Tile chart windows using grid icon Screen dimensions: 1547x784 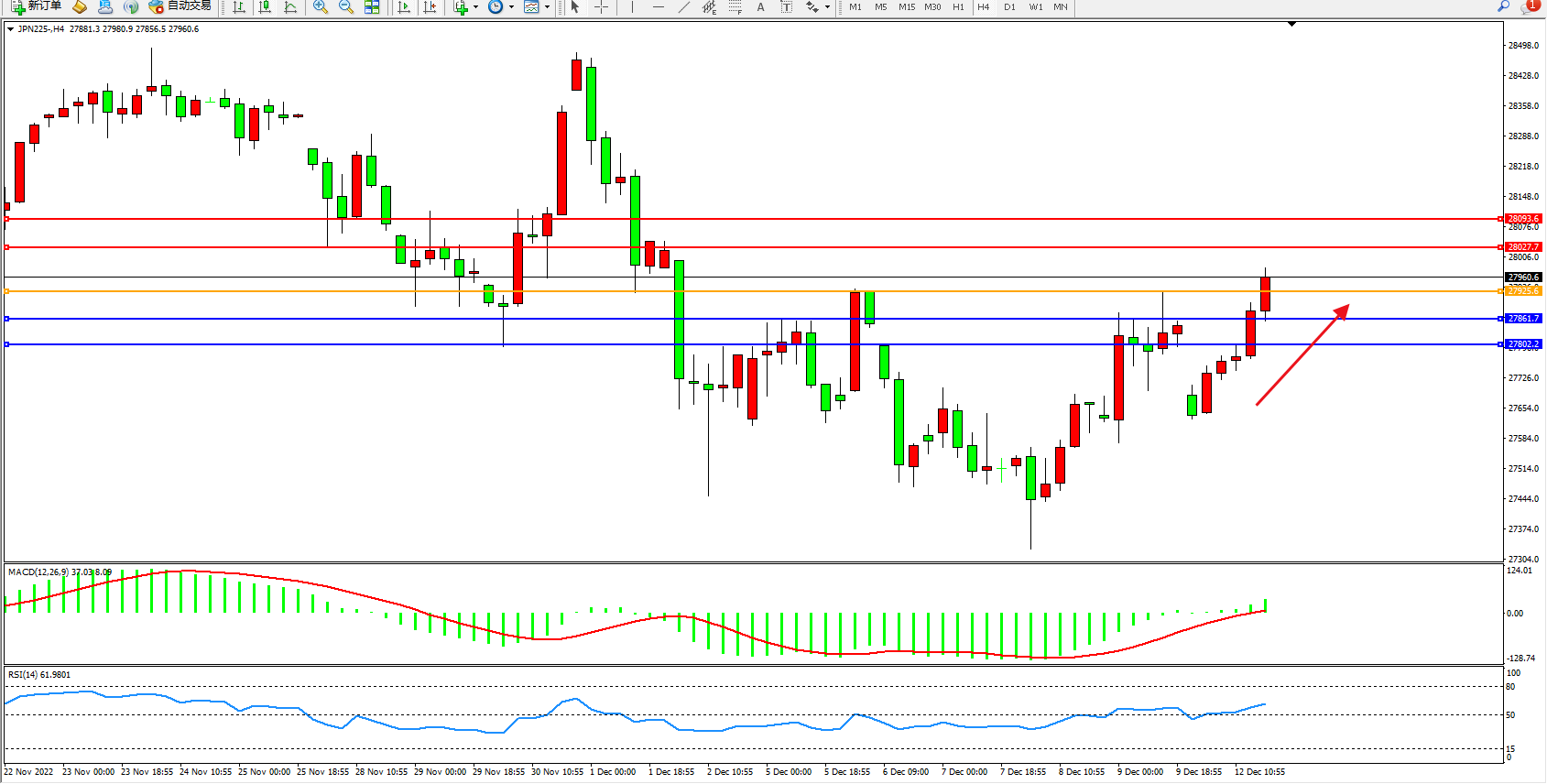pyautogui.click(x=372, y=7)
